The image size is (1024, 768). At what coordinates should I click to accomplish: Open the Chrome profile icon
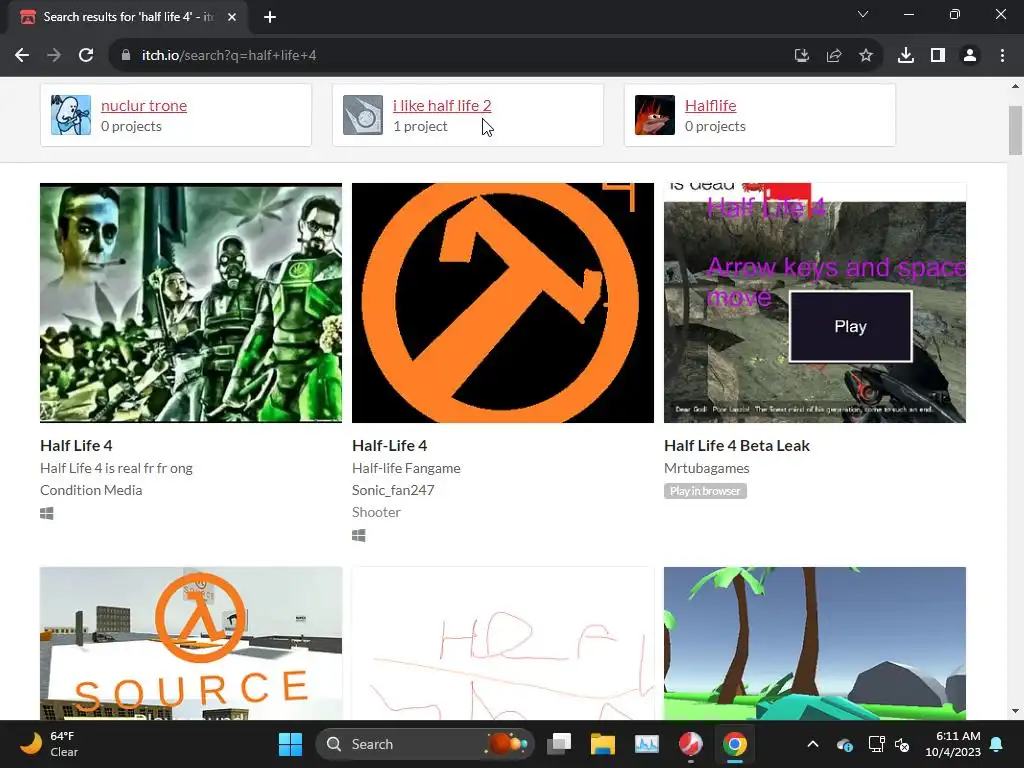pyautogui.click(x=970, y=56)
